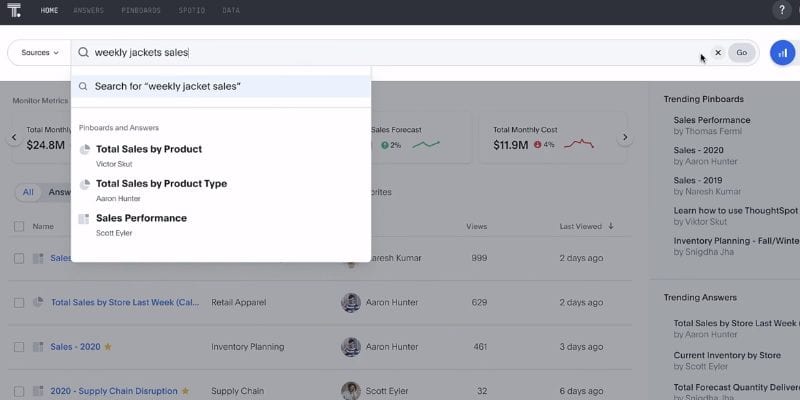Click pinboard icon for Sales Performance suggestion
Viewport: 800px width, 400px height.
pyautogui.click(x=84, y=219)
